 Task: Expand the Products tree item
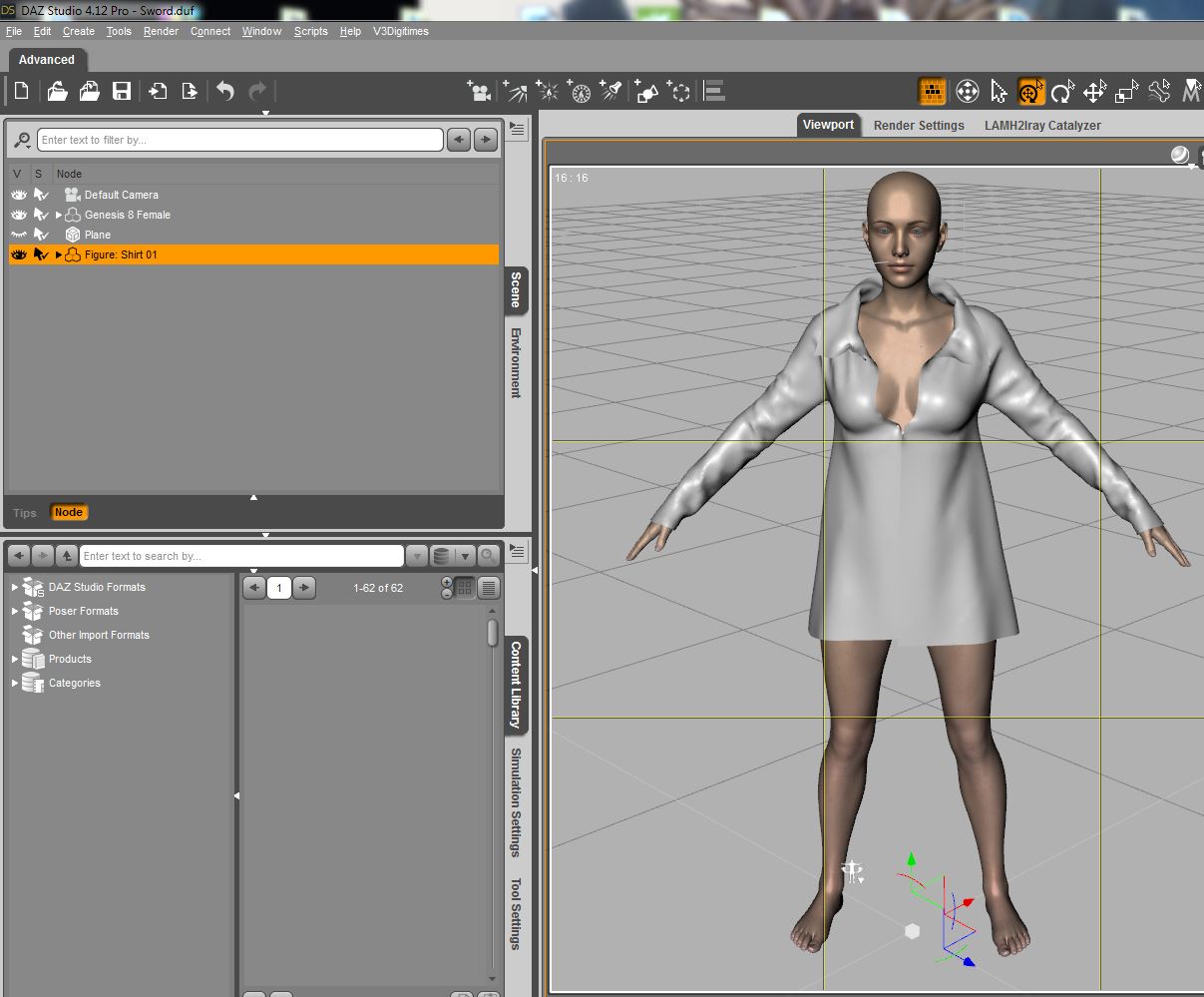(15, 659)
